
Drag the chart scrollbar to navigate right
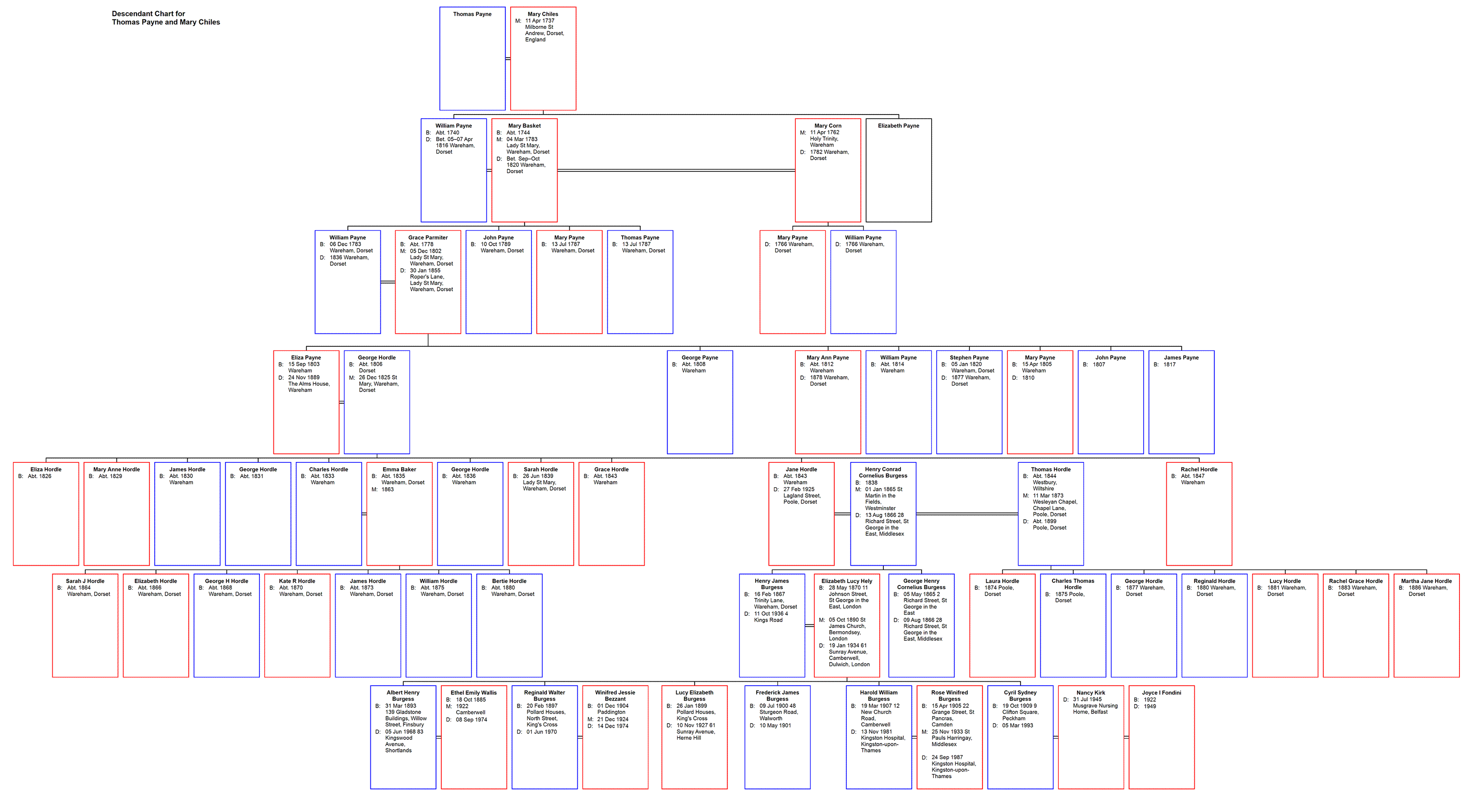734,808
